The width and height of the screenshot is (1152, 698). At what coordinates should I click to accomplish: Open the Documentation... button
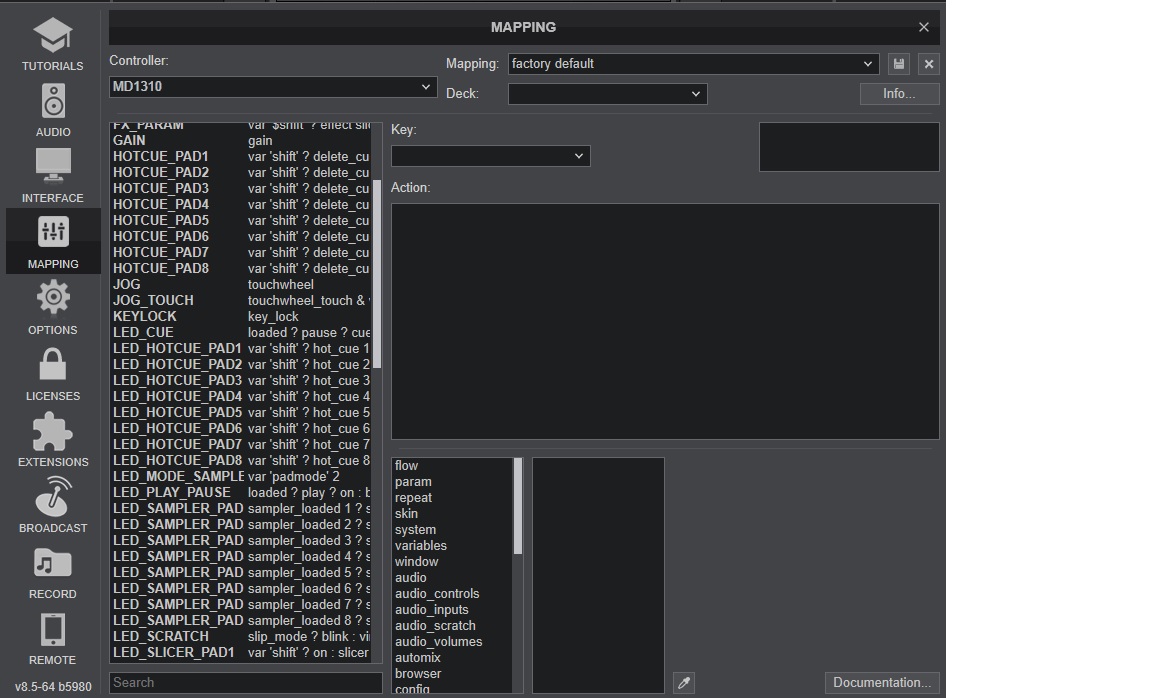pyautogui.click(x=882, y=683)
